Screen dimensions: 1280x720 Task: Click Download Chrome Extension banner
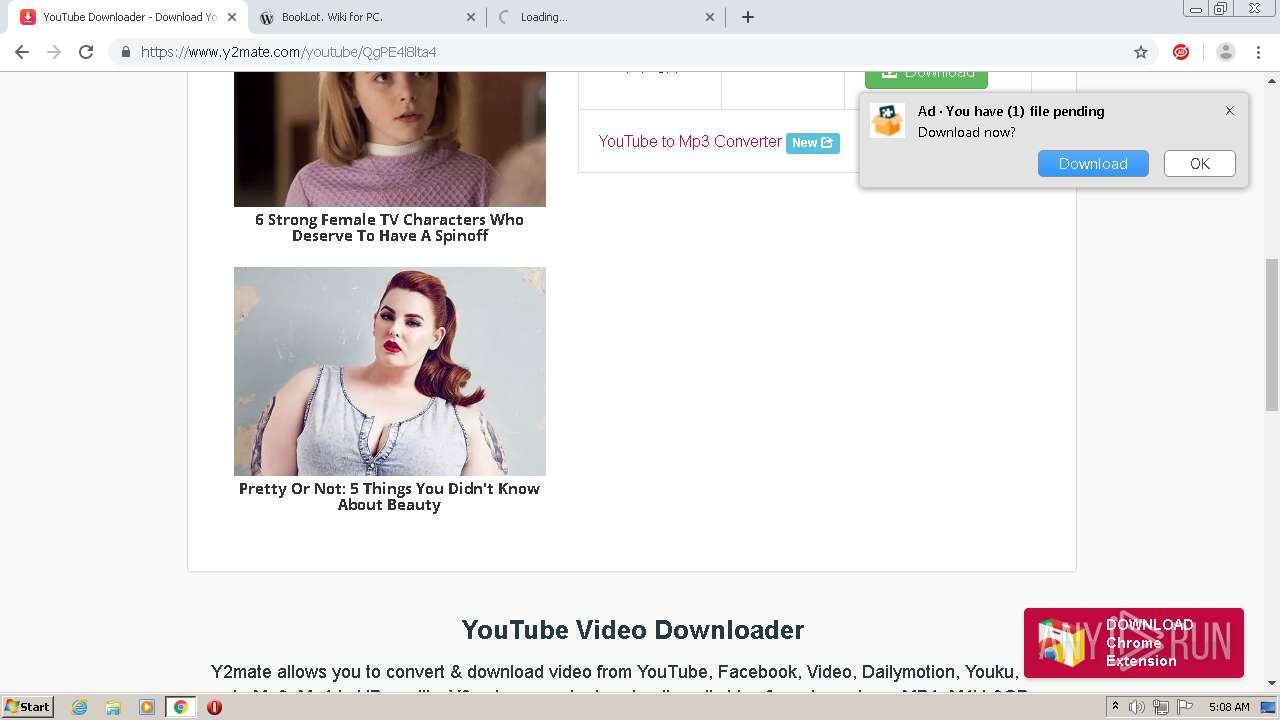pyautogui.click(x=1133, y=643)
